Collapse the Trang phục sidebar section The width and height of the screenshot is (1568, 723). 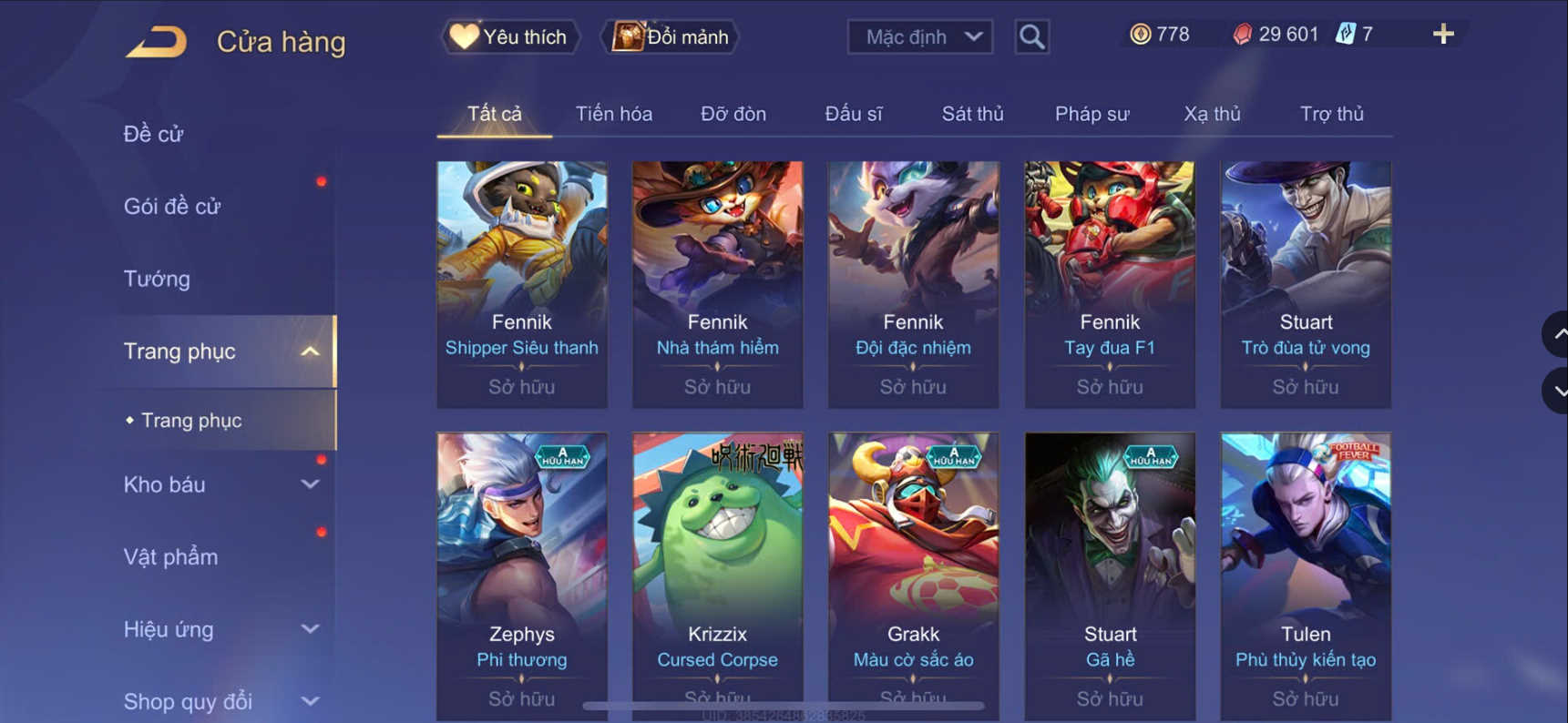tap(310, 351)
